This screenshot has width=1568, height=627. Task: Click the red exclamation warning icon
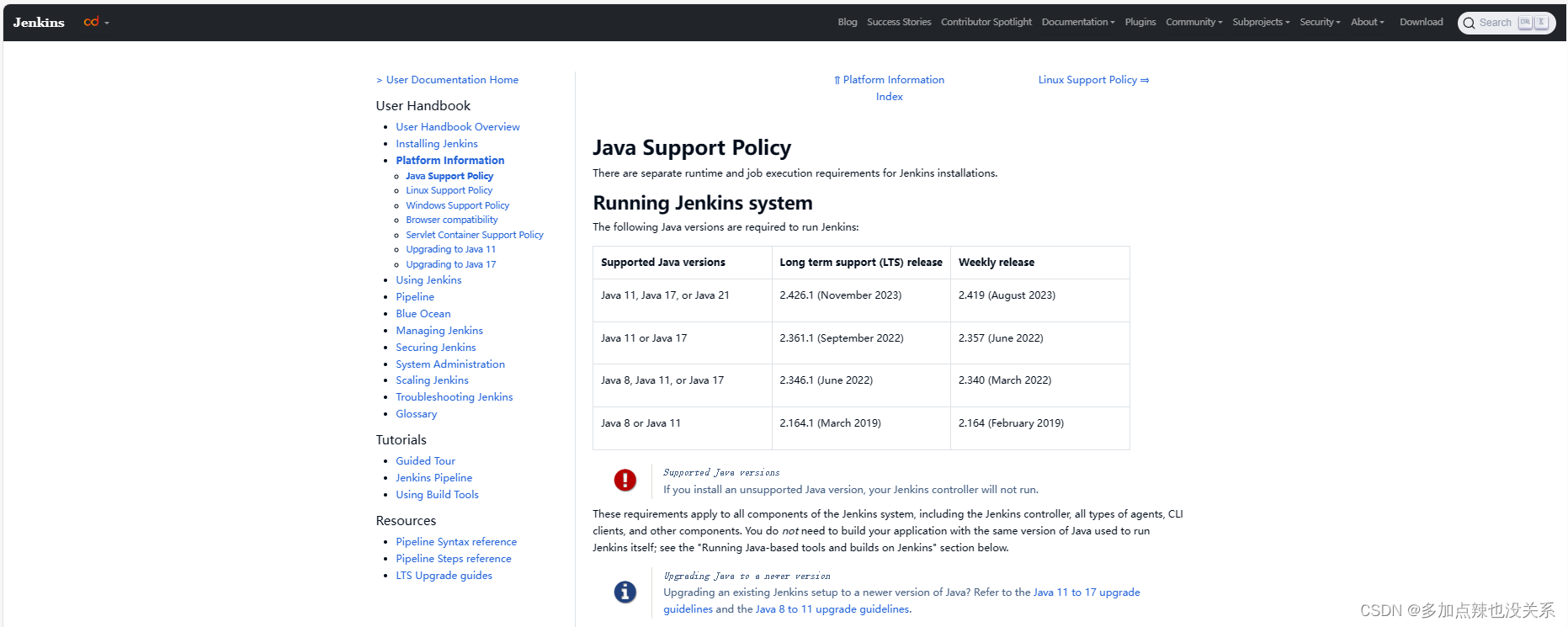click(x=625, y=480)
